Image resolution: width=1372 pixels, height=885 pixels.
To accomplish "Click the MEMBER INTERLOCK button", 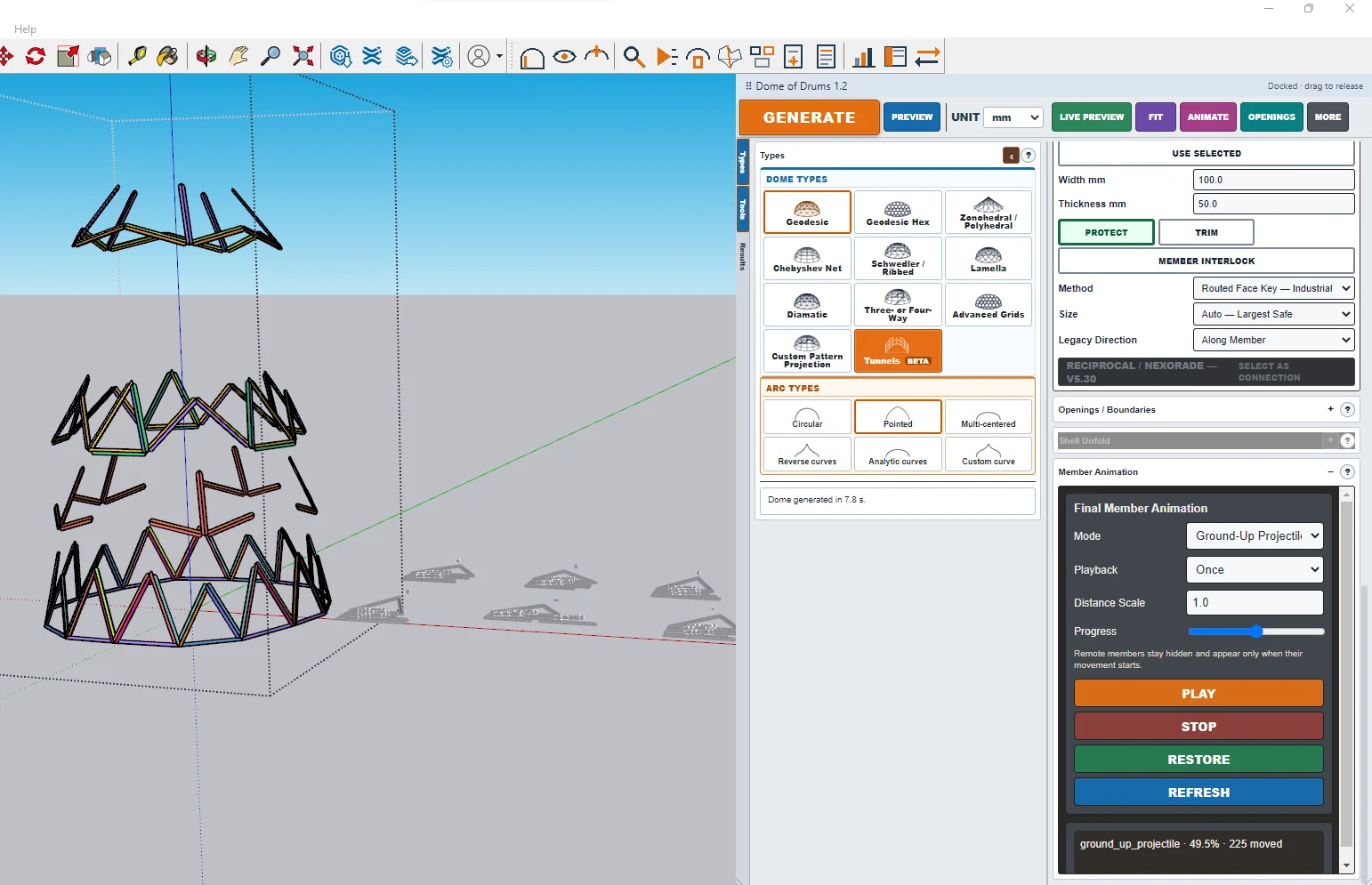I will [x=1207, y=261].
